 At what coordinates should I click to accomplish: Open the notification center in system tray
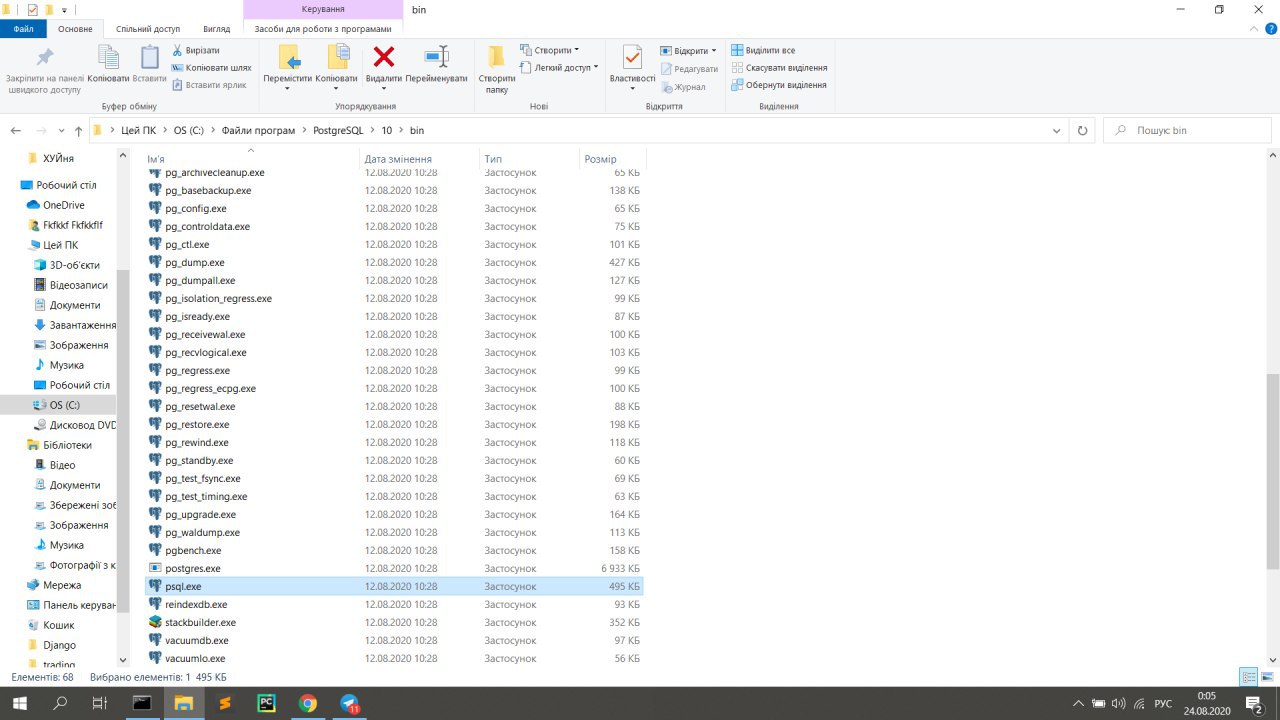pyautogui.click(x=1254, y=704)
